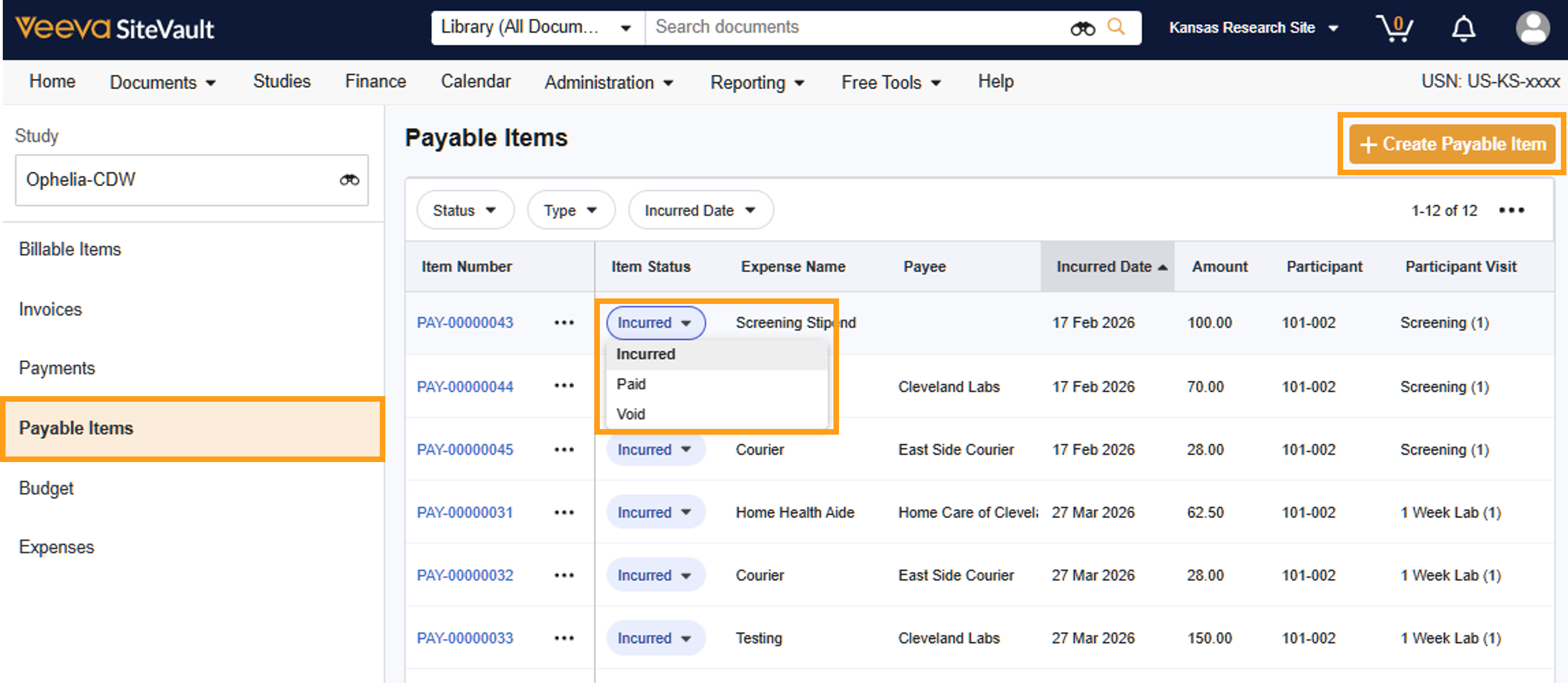Screen dimensions: 1568x683
Task: Click binoculars icon in Study field
Action: tap(349, 180)
